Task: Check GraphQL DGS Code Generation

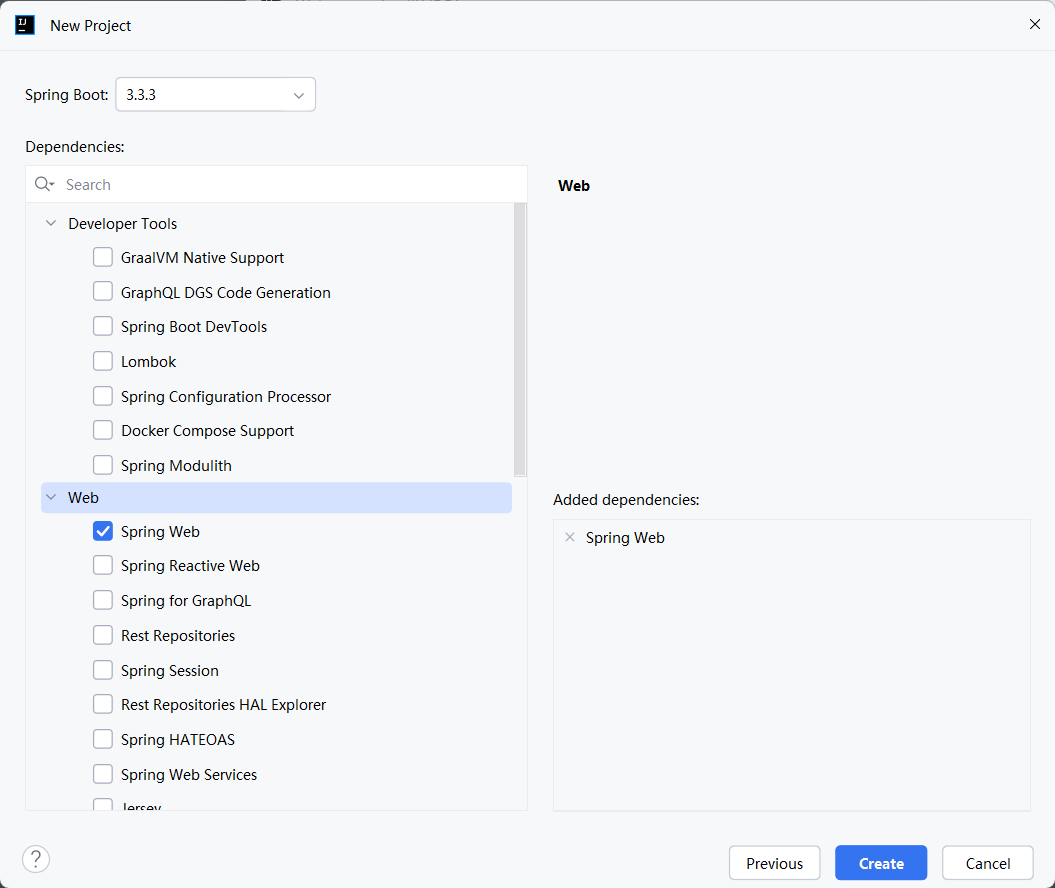Action: click(x=103, y=291)
